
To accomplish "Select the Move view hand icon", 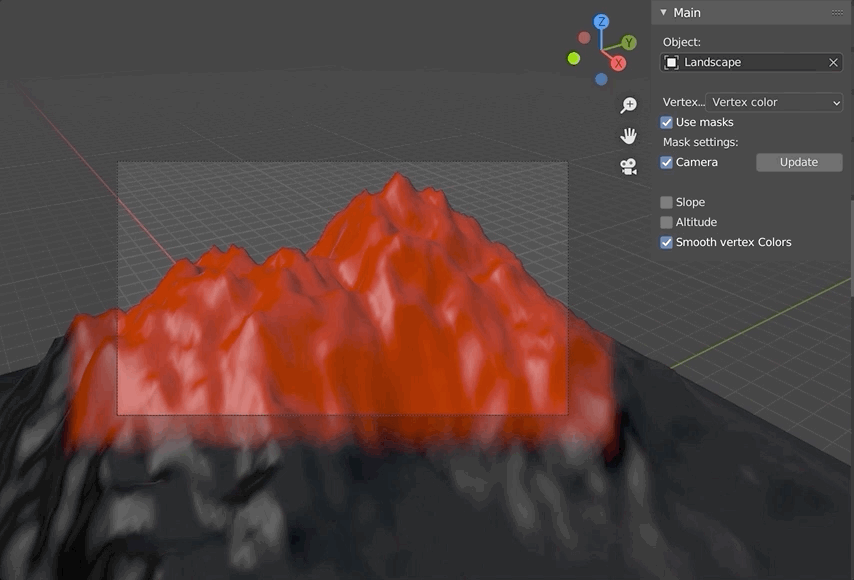I will (x=629, y=135).
